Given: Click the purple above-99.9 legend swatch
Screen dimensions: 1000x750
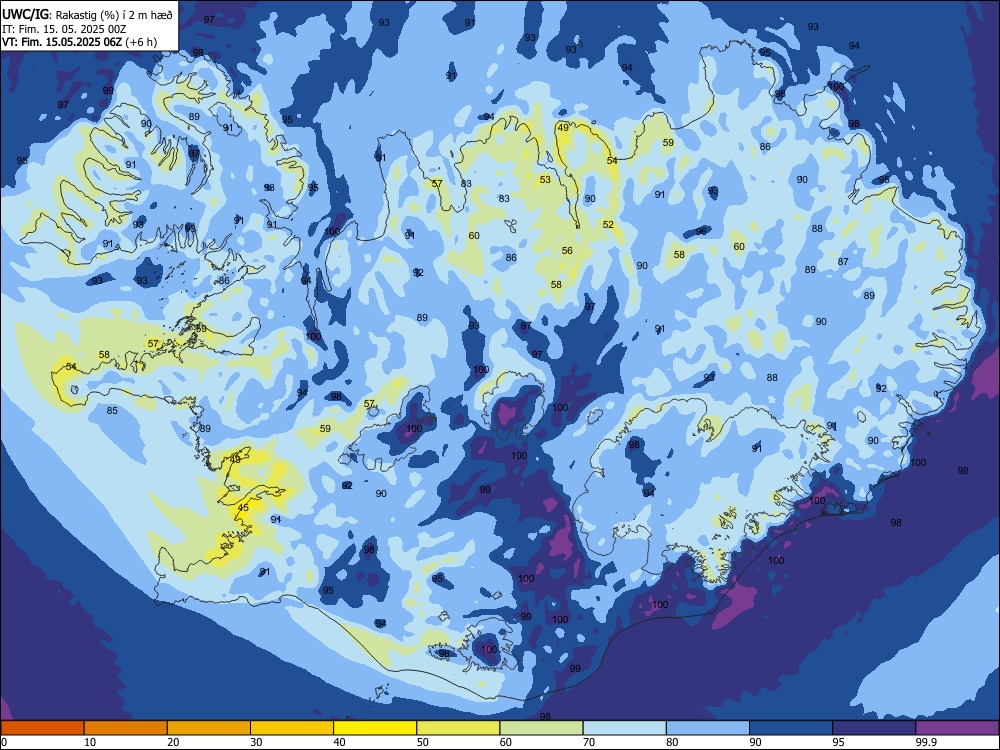Looking at the screenshot, I should pos(957,728).
